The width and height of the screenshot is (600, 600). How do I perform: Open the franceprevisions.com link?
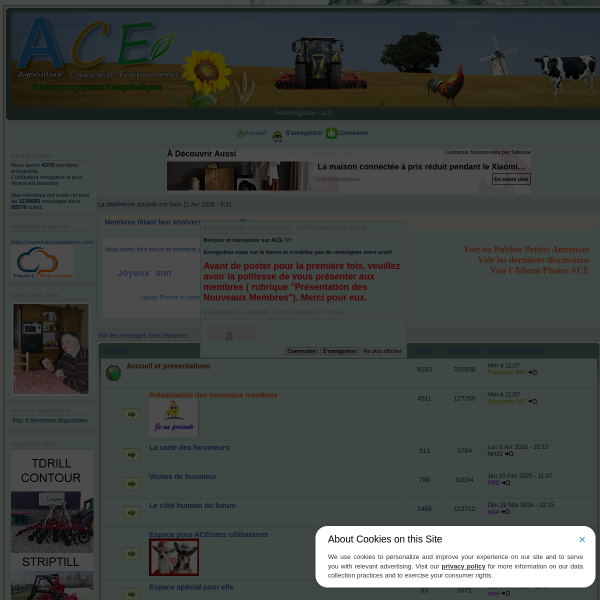pyautogui.click(x=52, y=242)
